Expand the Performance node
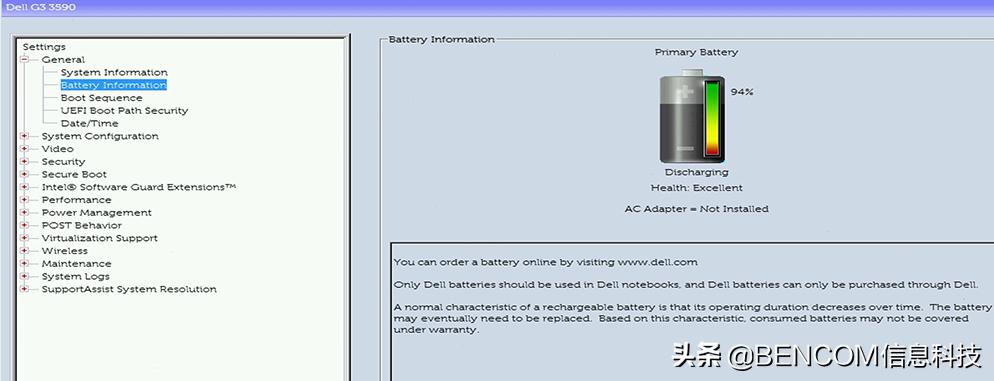The height and width of the screenshot is (381, 994). click(x=25, y=200)
